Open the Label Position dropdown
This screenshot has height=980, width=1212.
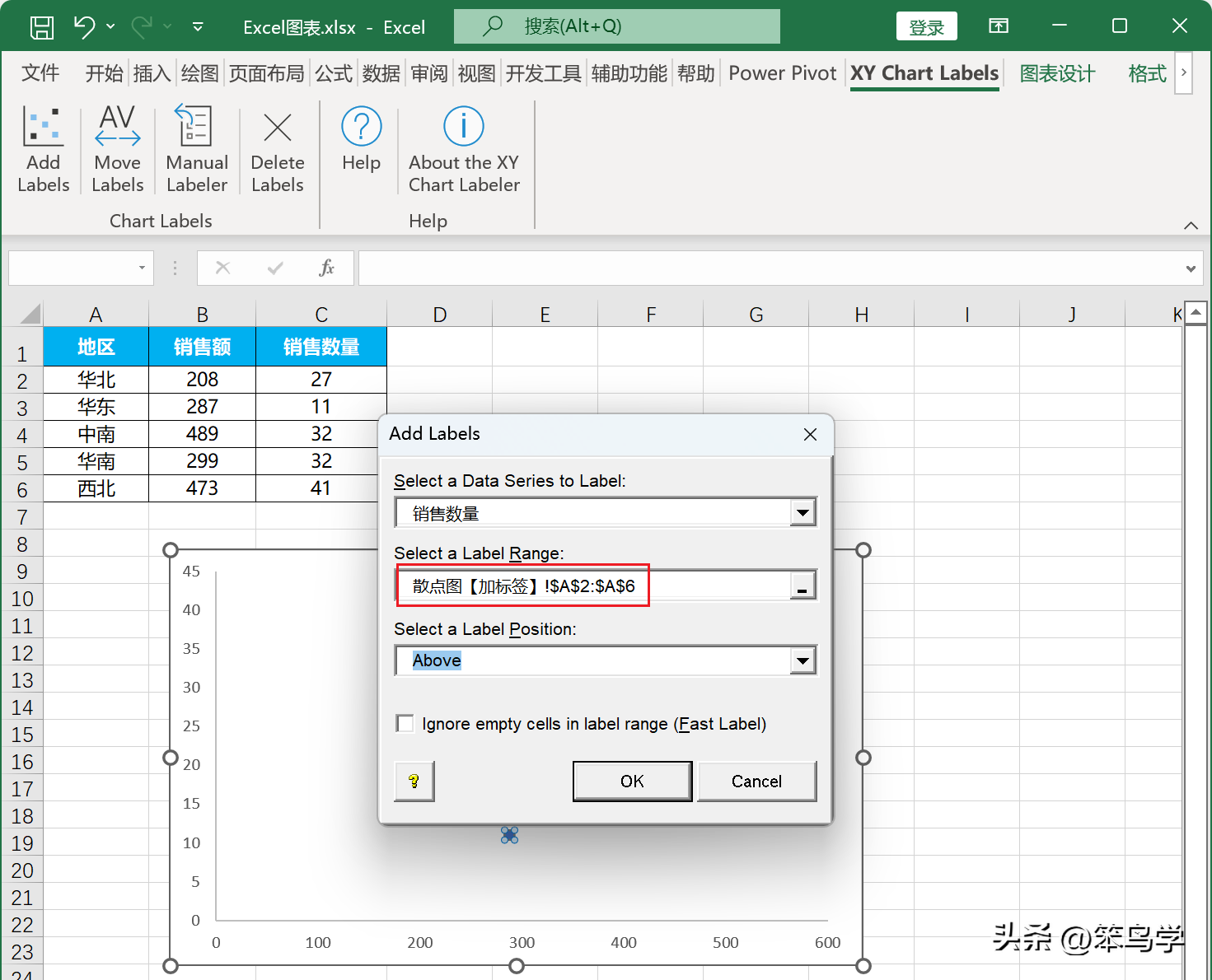coord(802,660)
